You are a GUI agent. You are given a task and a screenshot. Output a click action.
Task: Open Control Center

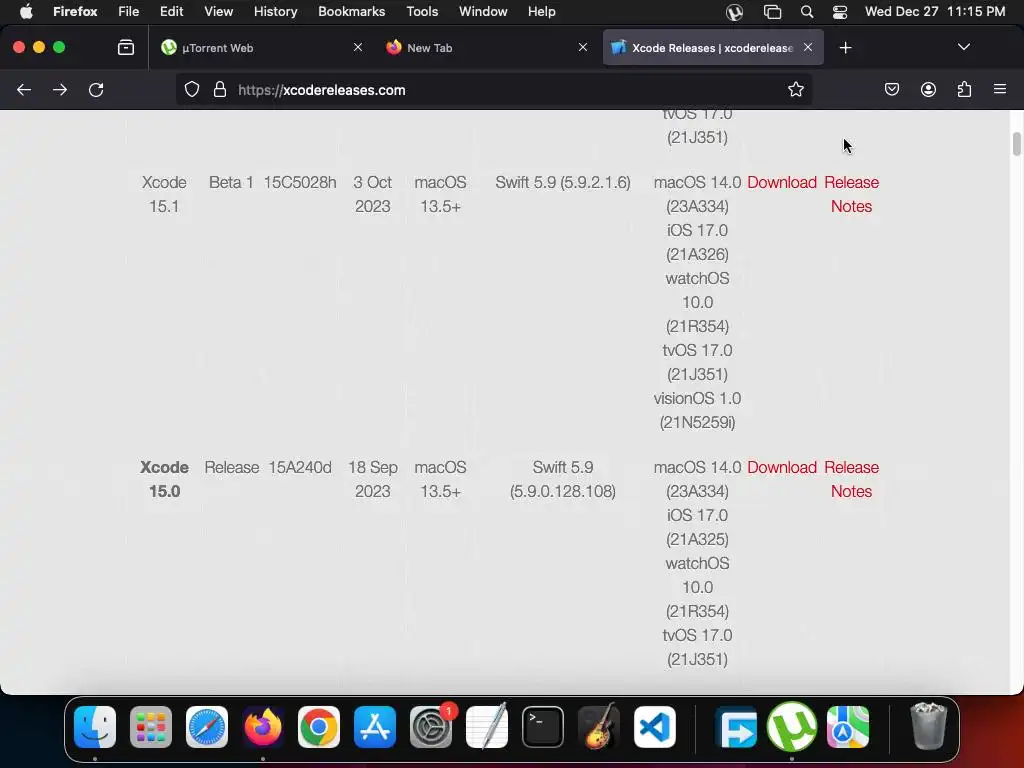[x=840, y=12]
